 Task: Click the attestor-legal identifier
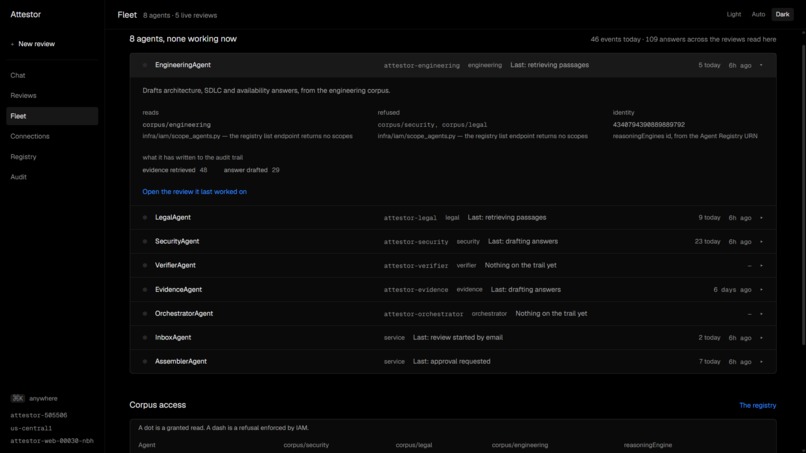[x=410, y=218]
